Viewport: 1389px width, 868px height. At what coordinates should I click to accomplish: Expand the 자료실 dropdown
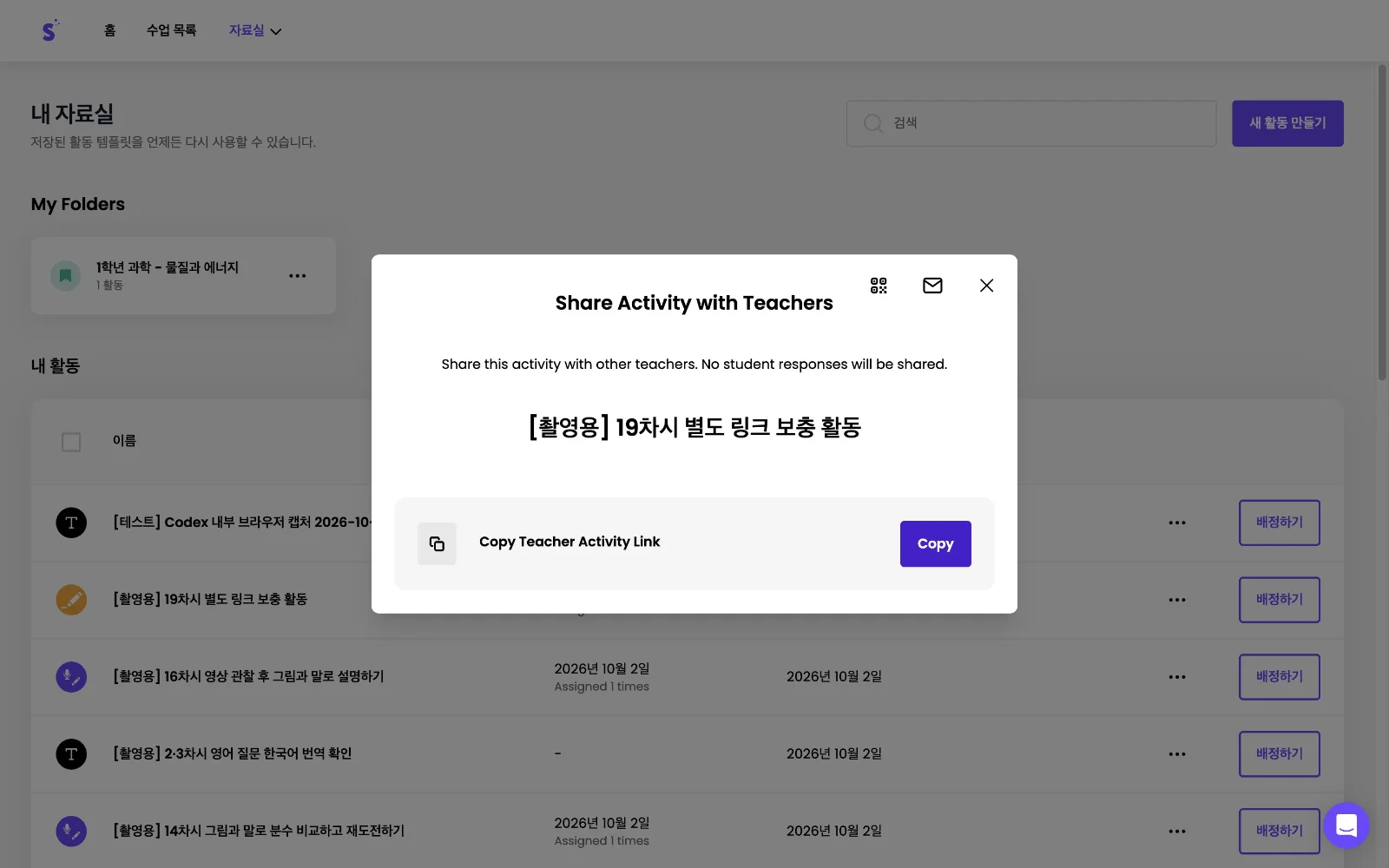pyautogui.click(x=255, y=30)
